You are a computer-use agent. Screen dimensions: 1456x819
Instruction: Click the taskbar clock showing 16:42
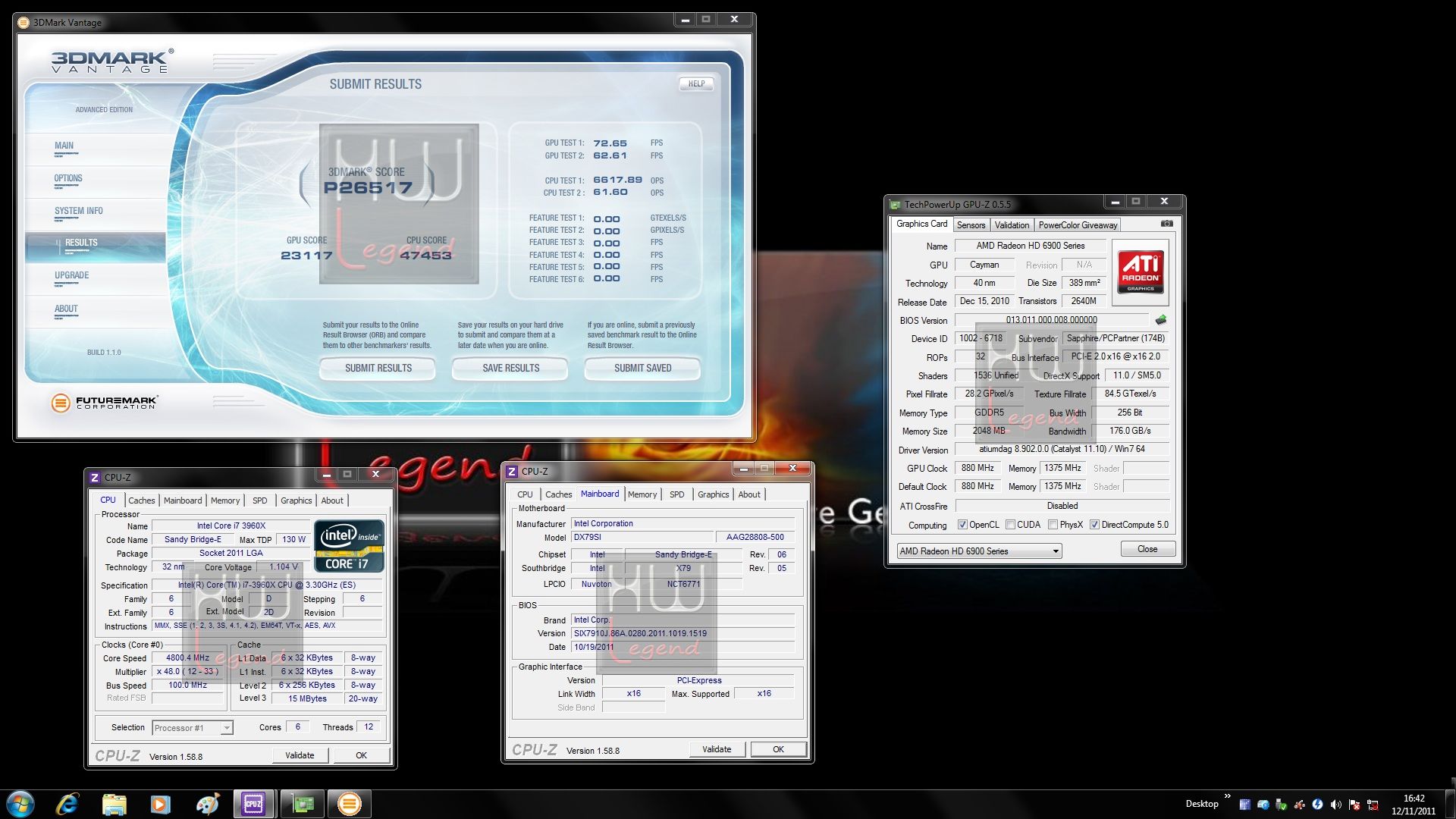pos(1414,805)
